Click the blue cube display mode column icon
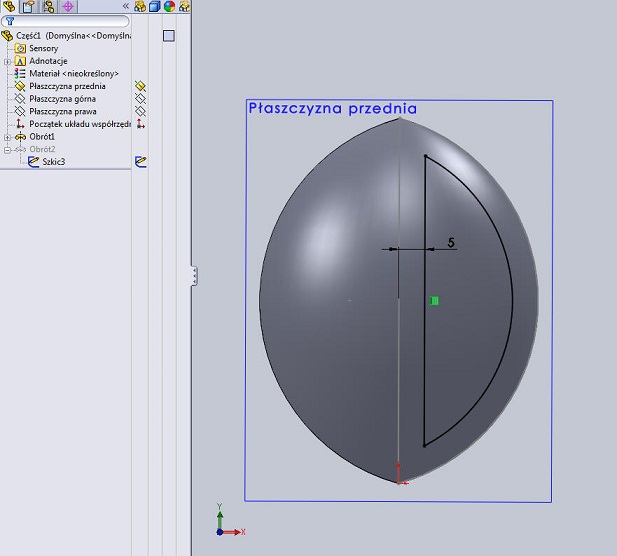 pos(155,6)
